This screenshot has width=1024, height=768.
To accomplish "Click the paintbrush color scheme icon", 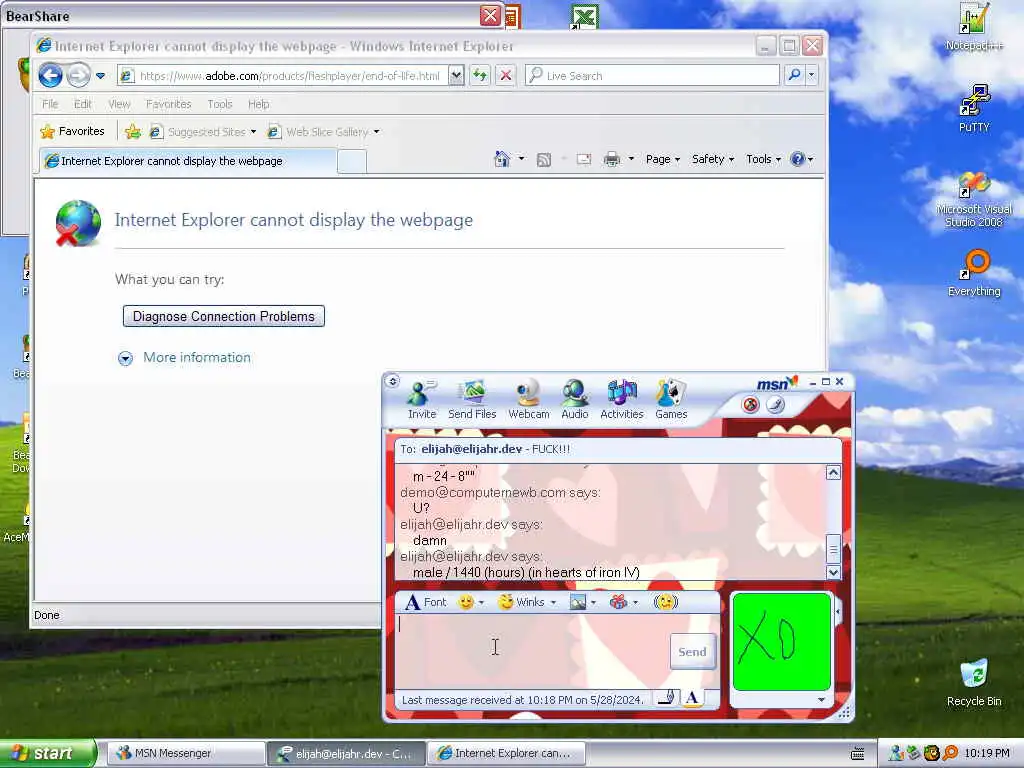I will 775,405.
